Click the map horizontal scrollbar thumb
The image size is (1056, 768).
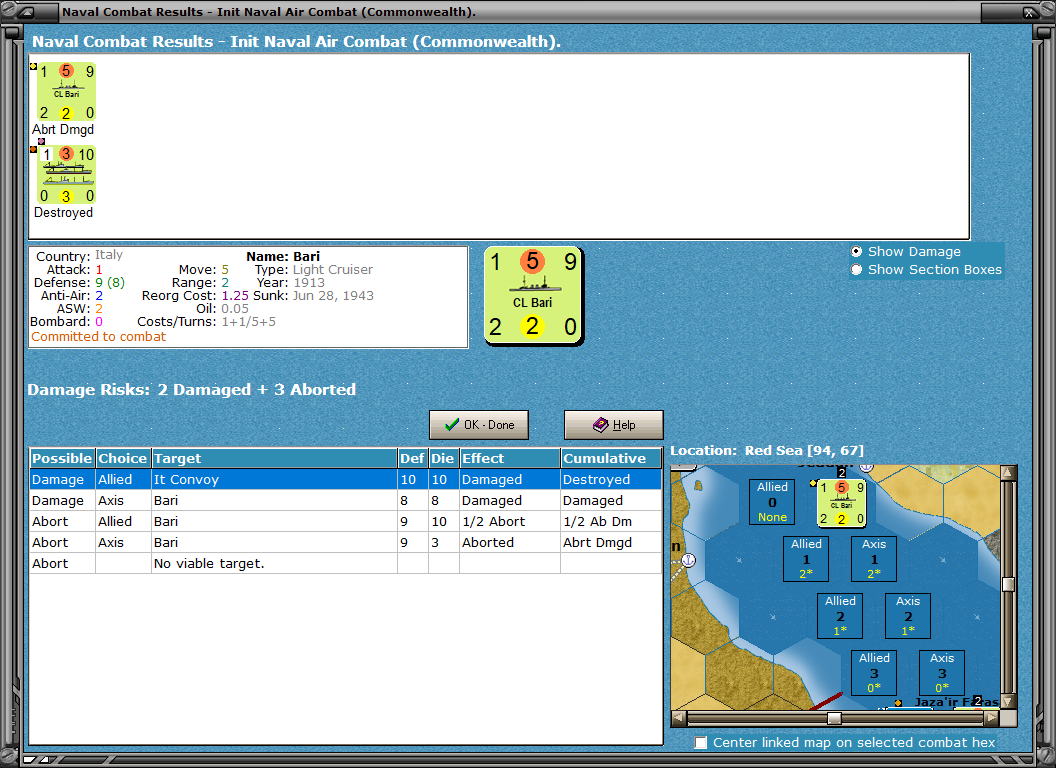[834, 718]
